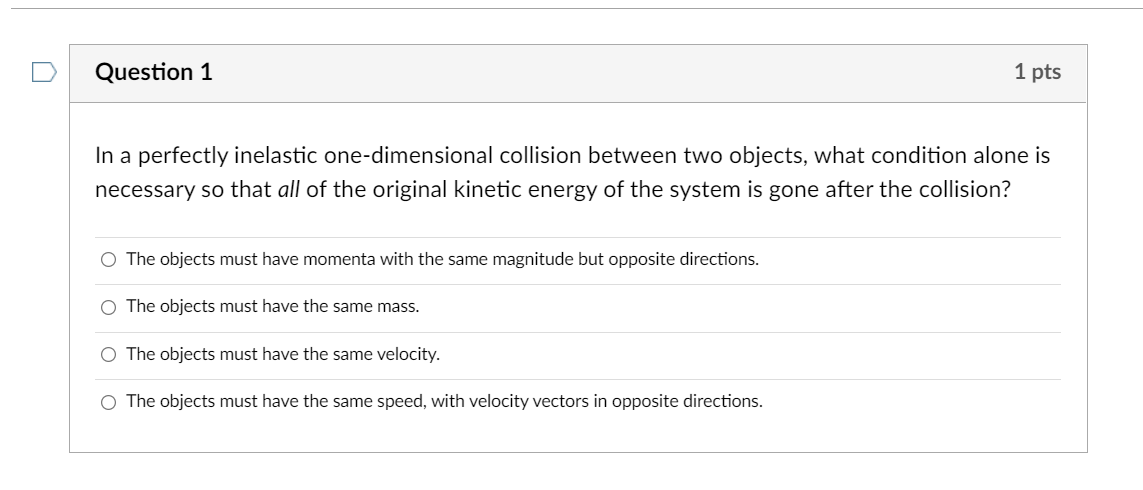Pick the same velocity radio button
Image resolution: width=1143 pixels, height=490 pixels.
coord(108,355)
